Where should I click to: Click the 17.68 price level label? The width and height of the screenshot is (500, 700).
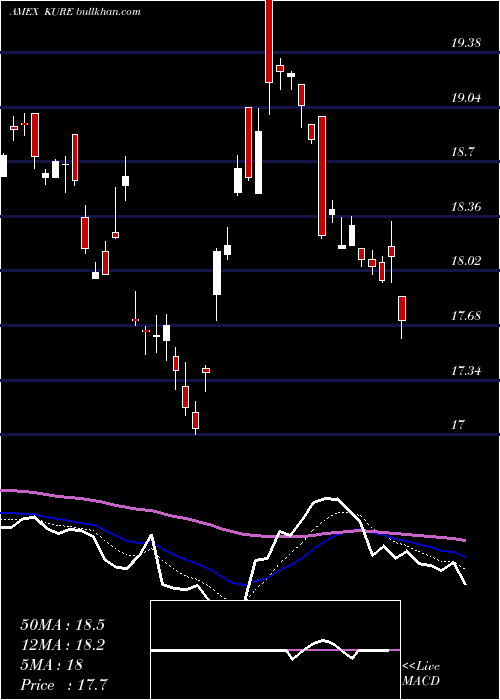pos(466,316)
